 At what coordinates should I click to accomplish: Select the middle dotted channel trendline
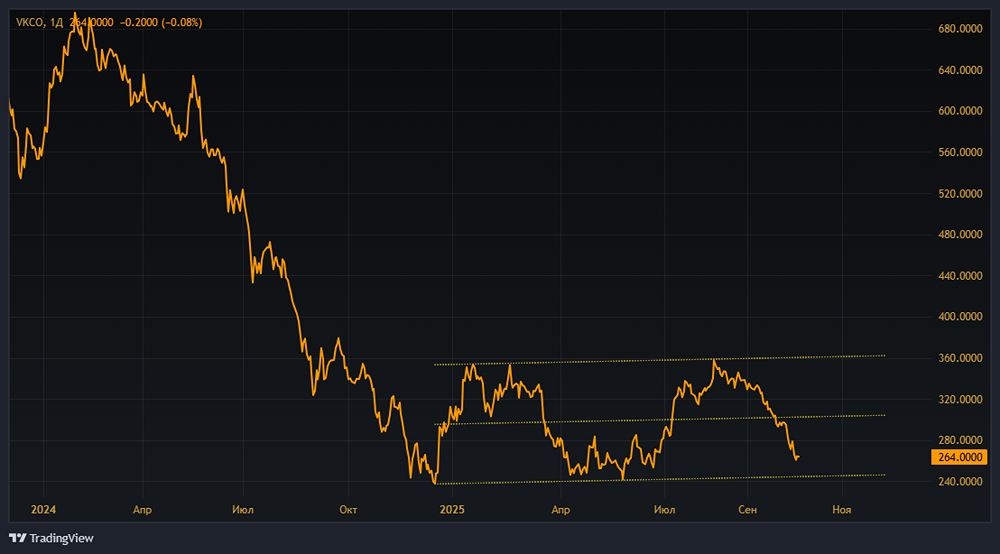pos(659,419)
